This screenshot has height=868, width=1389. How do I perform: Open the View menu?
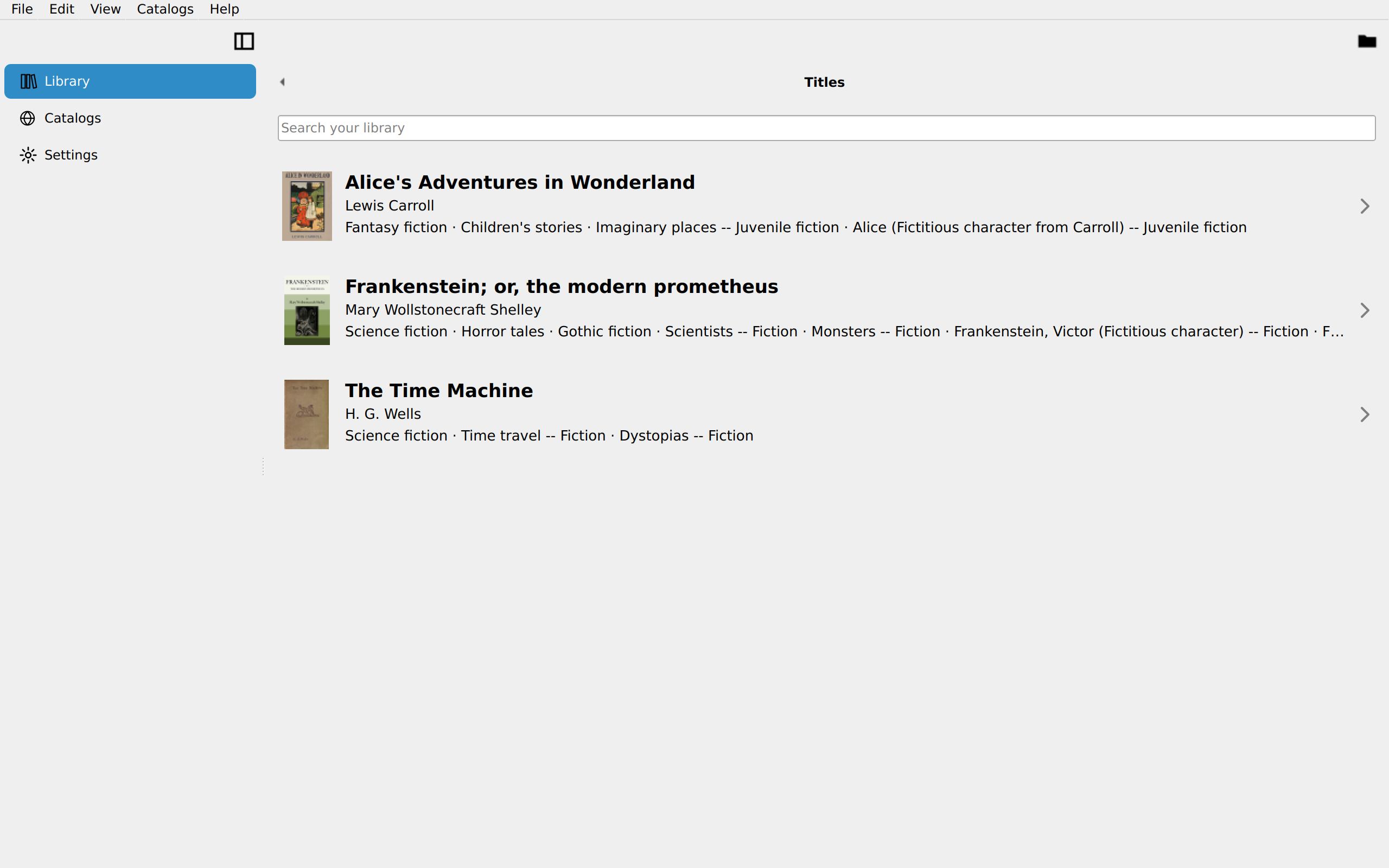(x=105, y=9)
